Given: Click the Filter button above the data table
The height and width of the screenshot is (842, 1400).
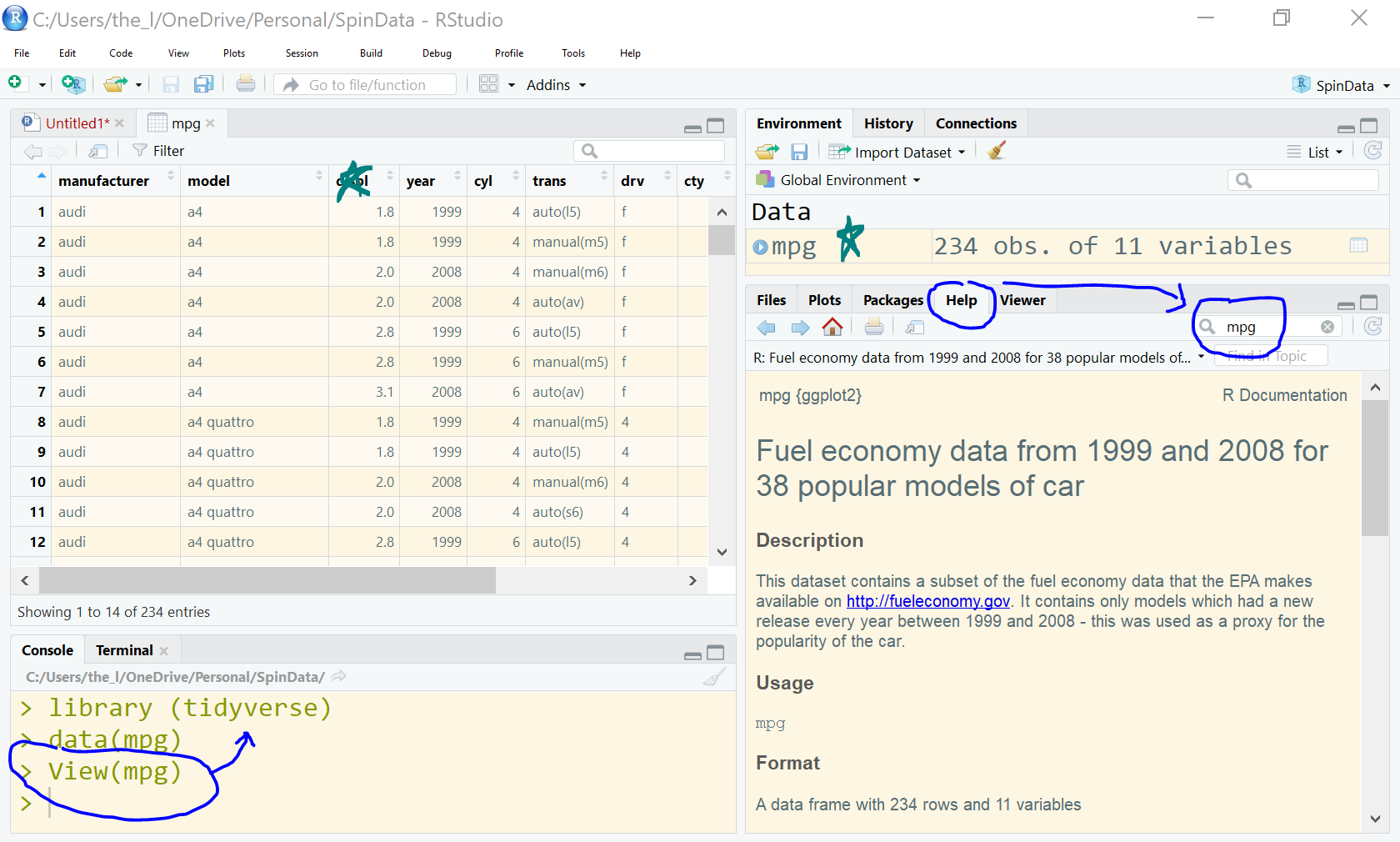Looking at the screenshot, I should [x=157, y=150].
